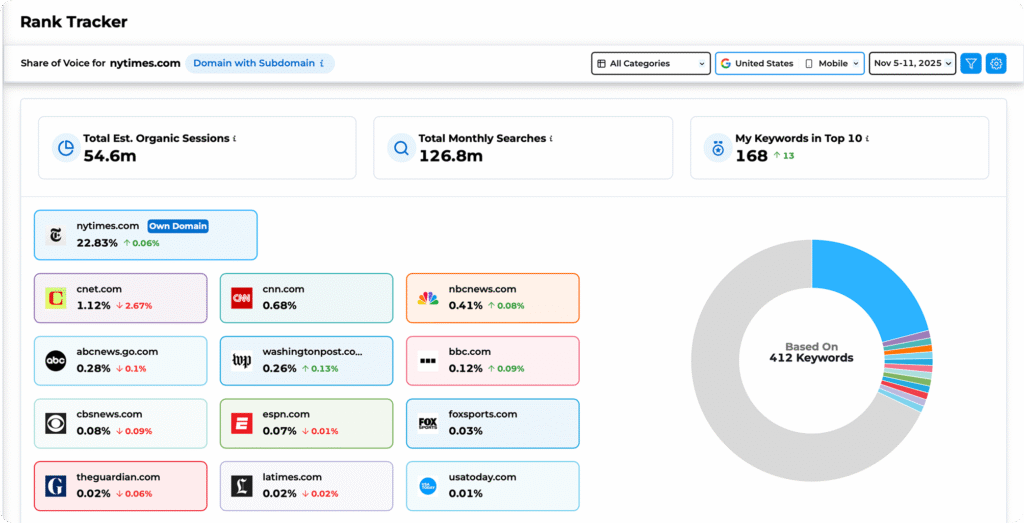Click the Fox Sports logo icon
Viewport: 1024px width, 523px height.
point(428,424)
